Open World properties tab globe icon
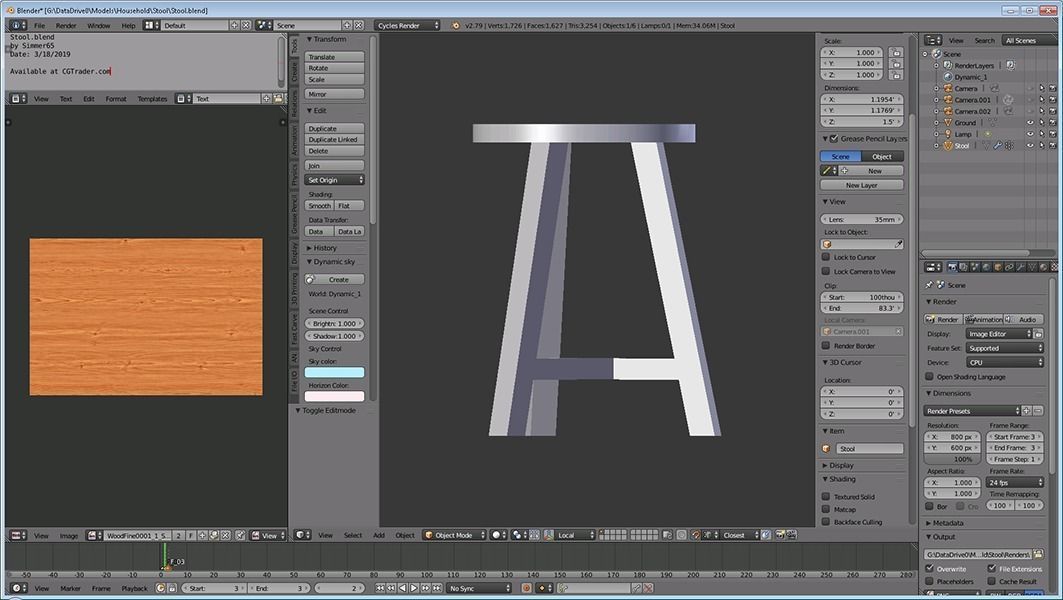 [x=986, y=267]
